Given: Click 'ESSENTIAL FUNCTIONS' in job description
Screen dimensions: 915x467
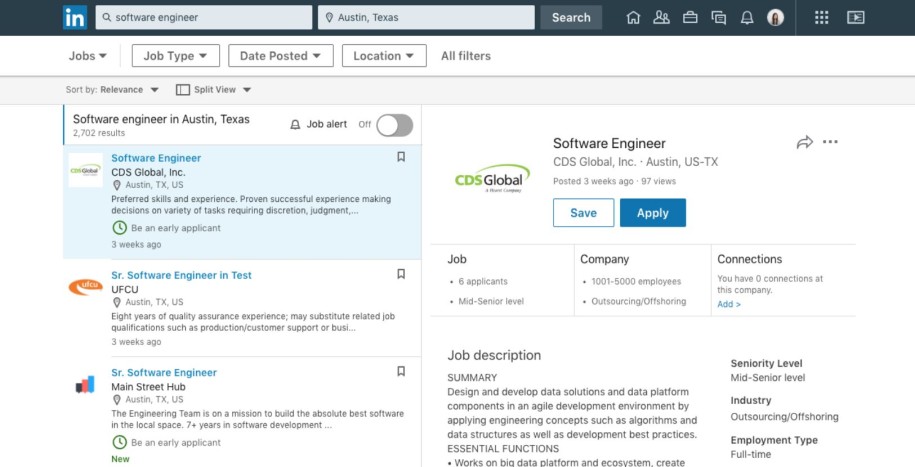Looking at the screenshot, I should 503,449.
